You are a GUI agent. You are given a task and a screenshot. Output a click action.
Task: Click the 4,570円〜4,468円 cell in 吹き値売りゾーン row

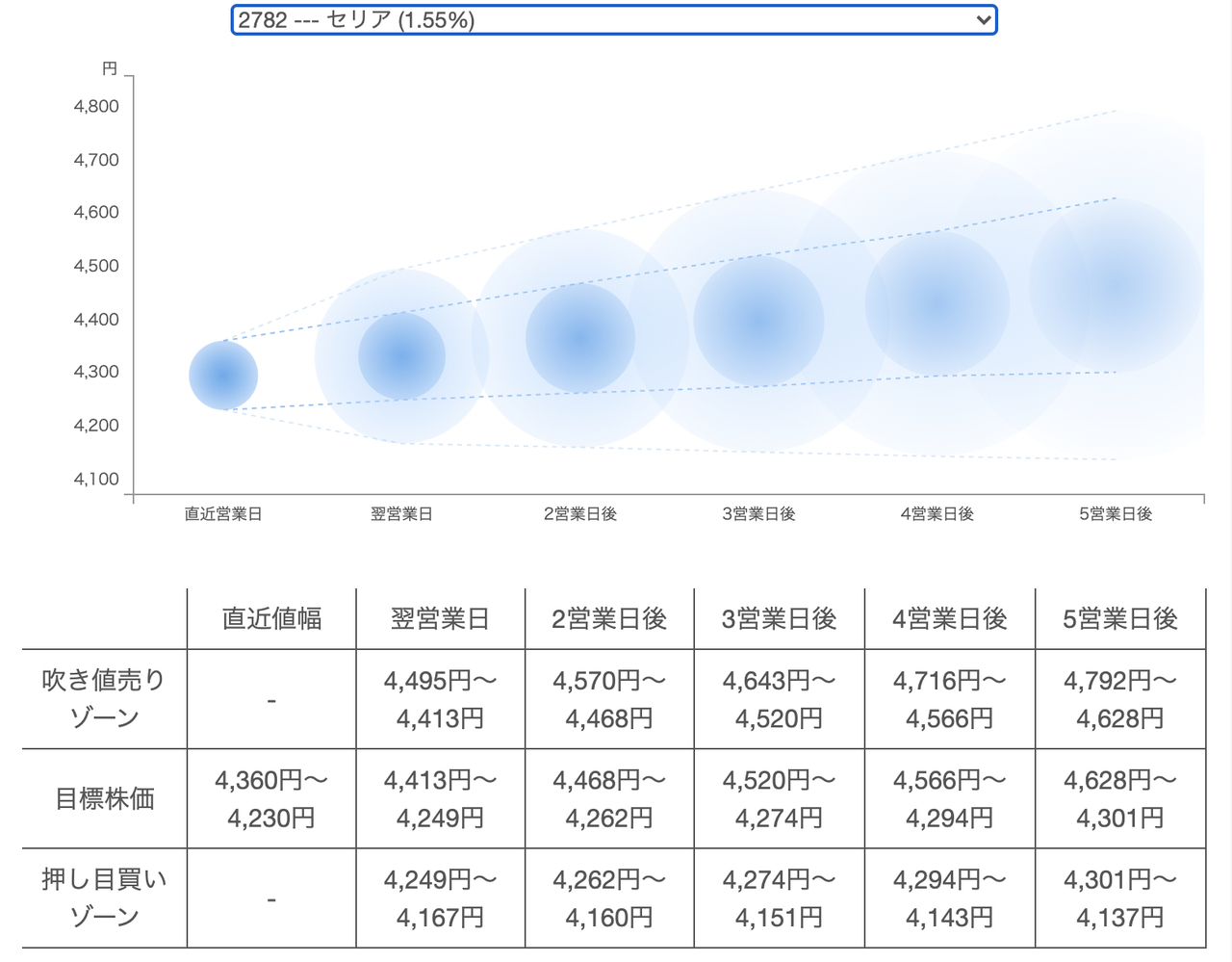tap(610, 699)
